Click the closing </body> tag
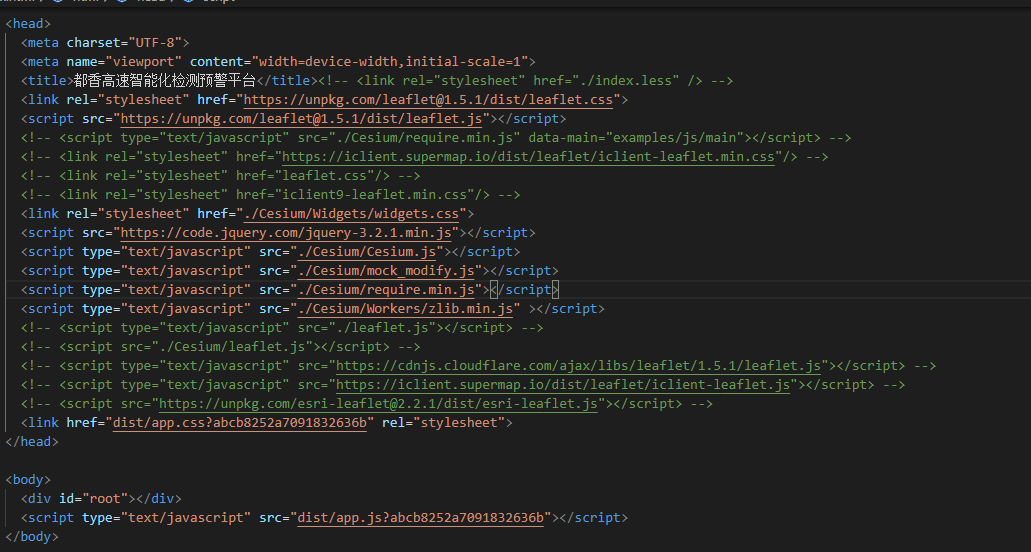 click(x=32, y=538)
